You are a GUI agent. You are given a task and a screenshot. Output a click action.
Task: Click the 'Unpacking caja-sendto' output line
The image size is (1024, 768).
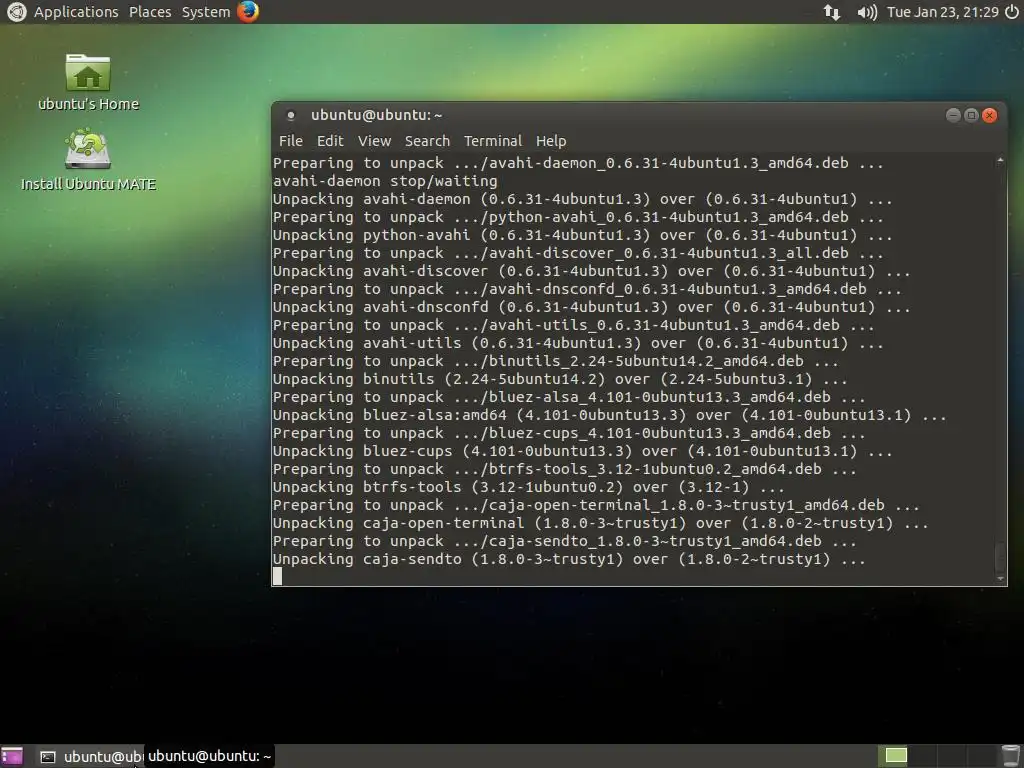(569, 560)
